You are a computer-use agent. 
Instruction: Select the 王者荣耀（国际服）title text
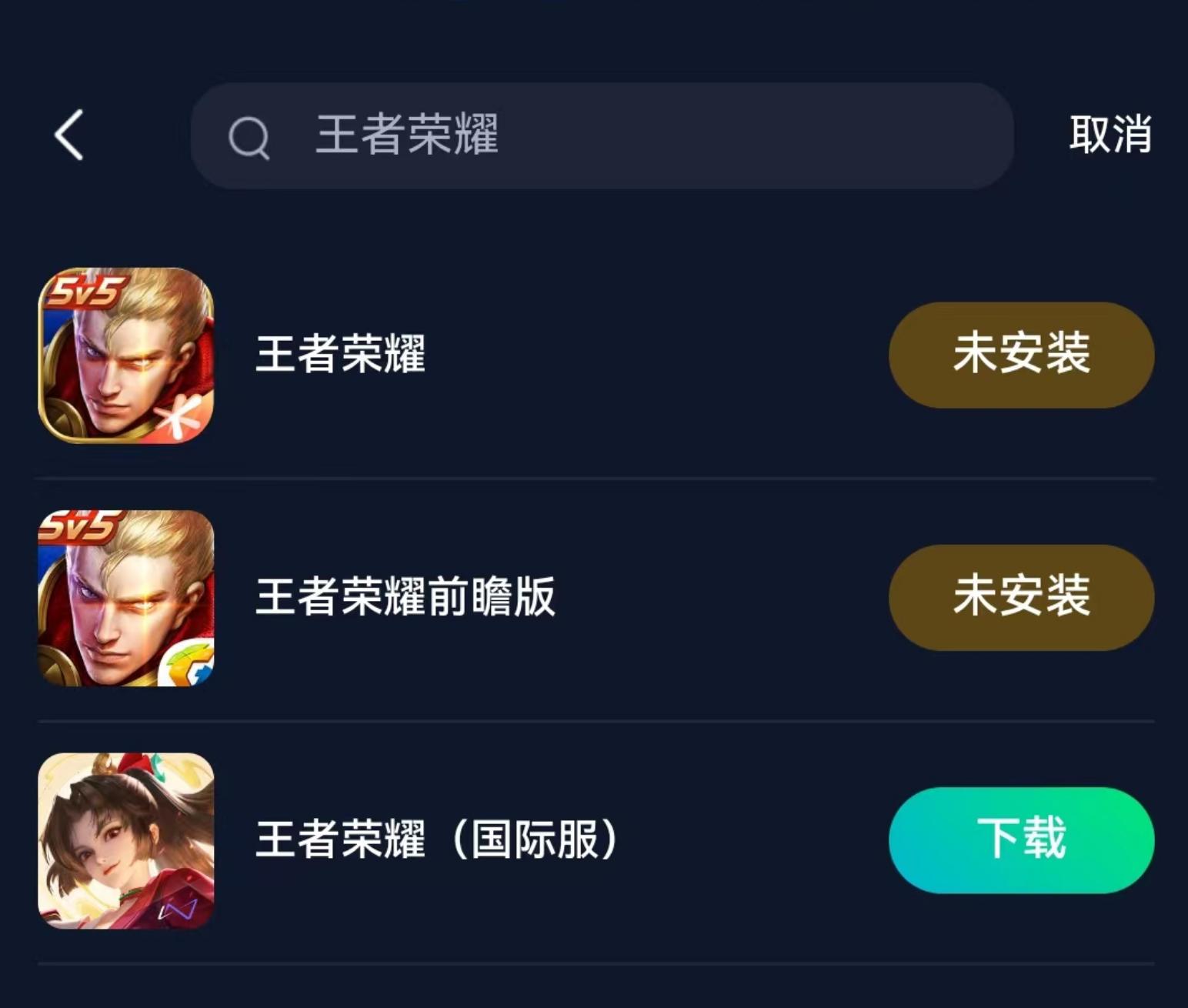pyautogui.click(x=437, y=839)
